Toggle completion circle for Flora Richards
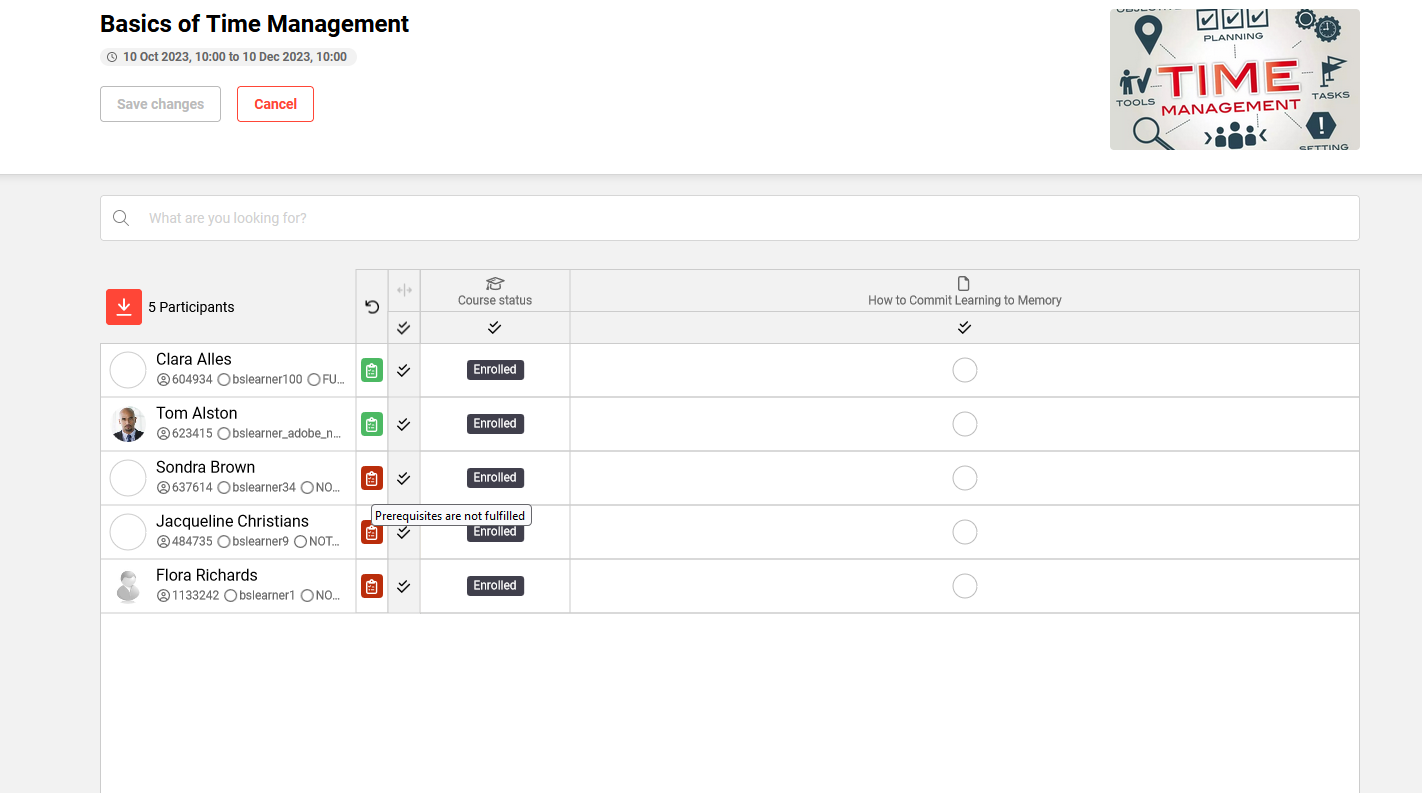Viewport: 1422px width, 793px height. pos(964,586)
